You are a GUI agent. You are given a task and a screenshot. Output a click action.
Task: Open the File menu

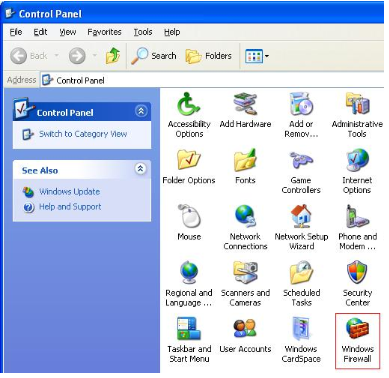pos(16,32)
